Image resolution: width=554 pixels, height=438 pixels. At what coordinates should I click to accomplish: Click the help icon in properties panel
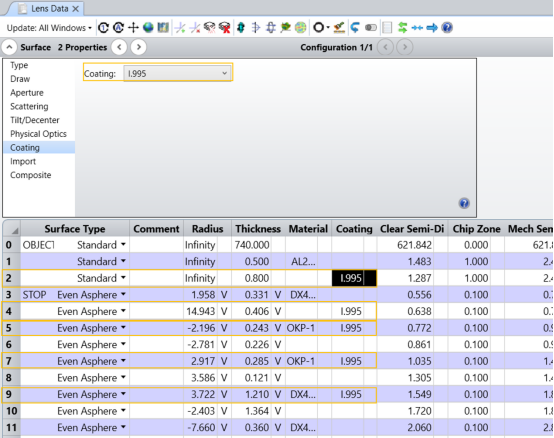point(464,203)
